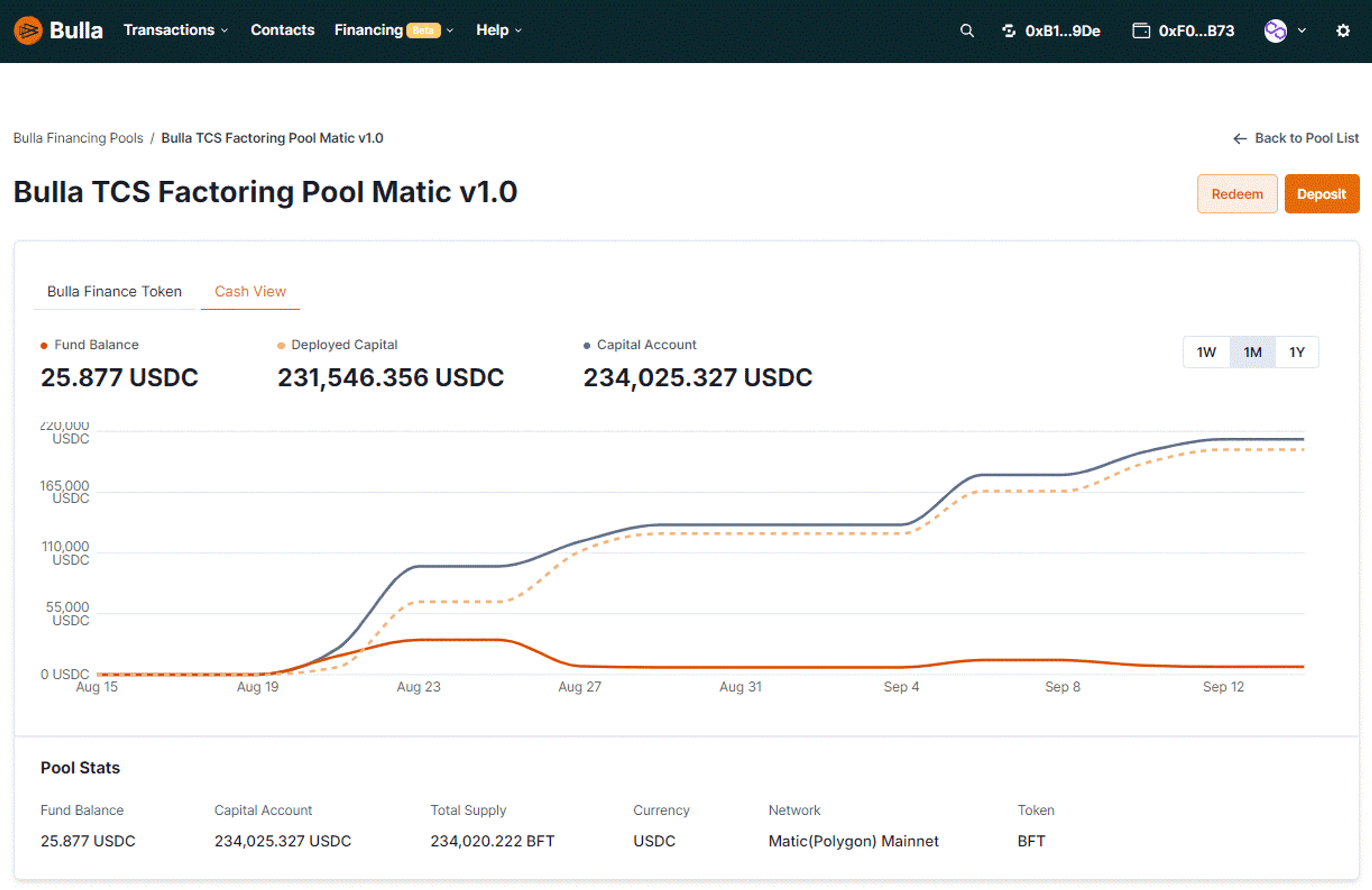Screen dimensions: 1372x890
Task: Switch to Bulla Finance Token tab
Action: (113, 291)
